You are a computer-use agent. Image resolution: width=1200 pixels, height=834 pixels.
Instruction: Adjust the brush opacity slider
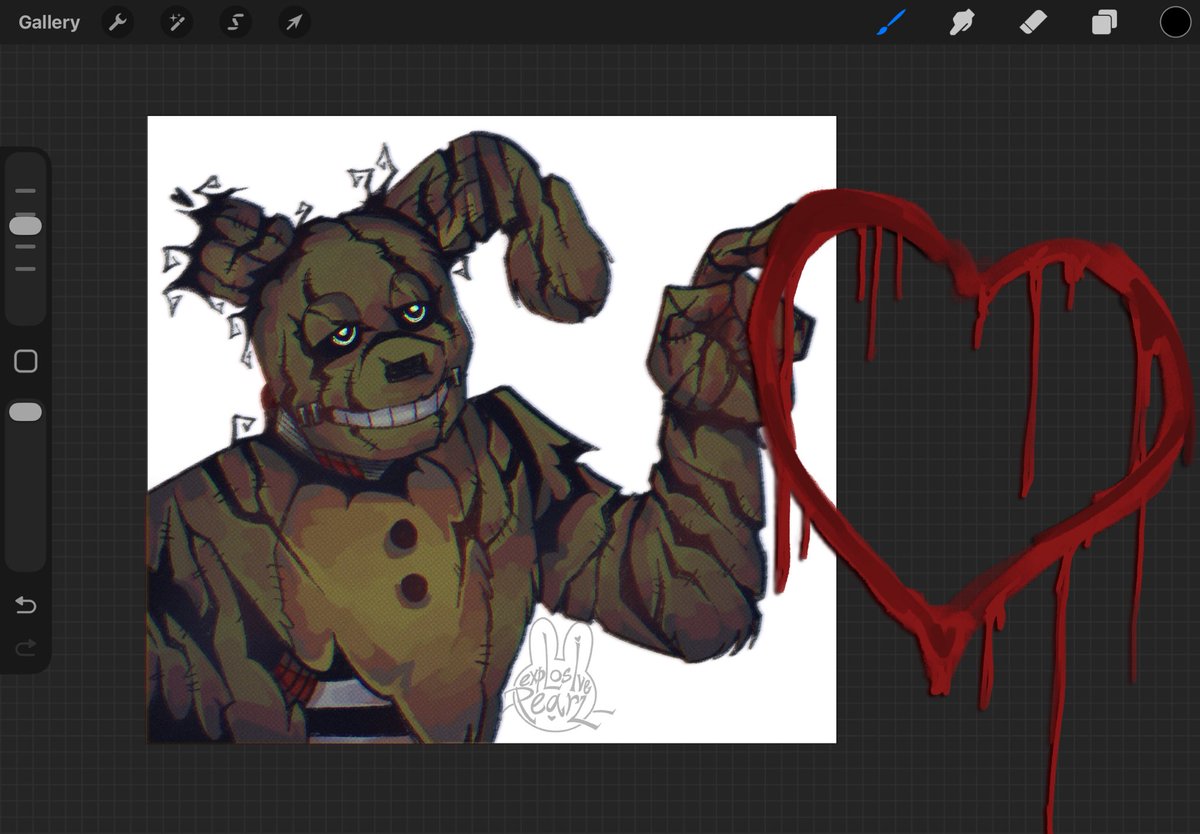click(25, 410)
